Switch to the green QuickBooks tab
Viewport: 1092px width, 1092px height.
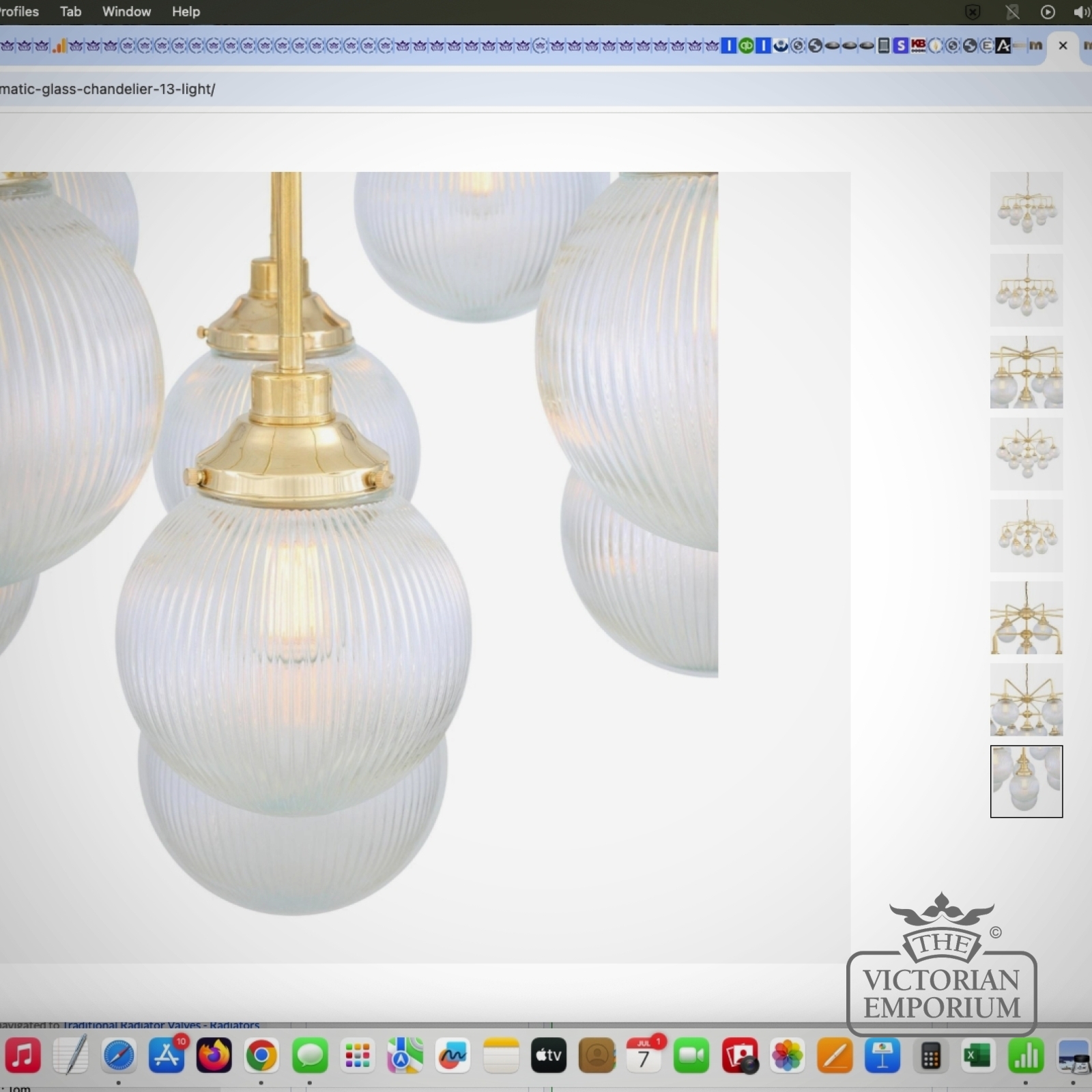pyautogui.click(x=746, y=46)
